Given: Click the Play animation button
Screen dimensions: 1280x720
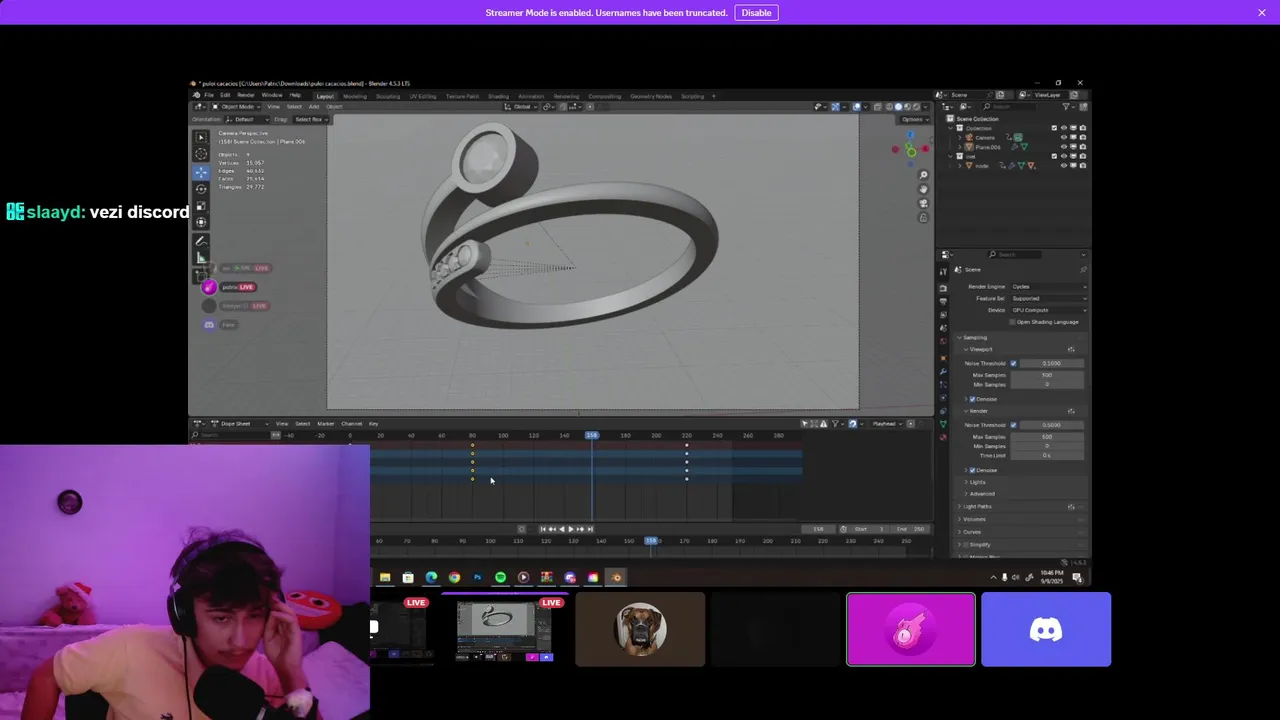Looking at the screenshot, I should point(570,529).
